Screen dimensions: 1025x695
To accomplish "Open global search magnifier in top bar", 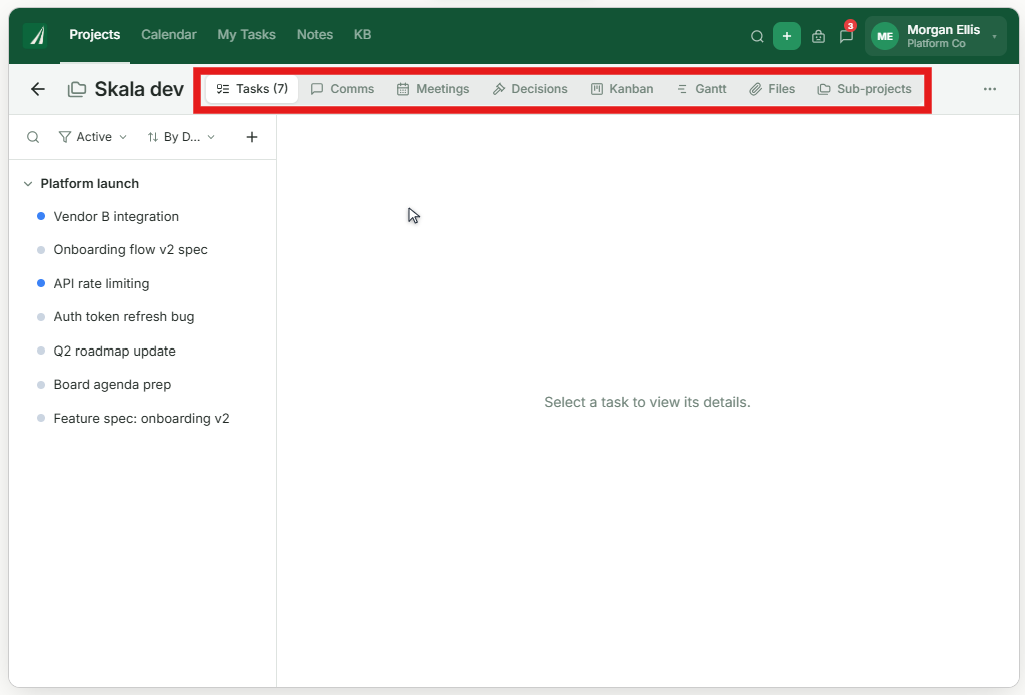I will click(x=757, y=37).
